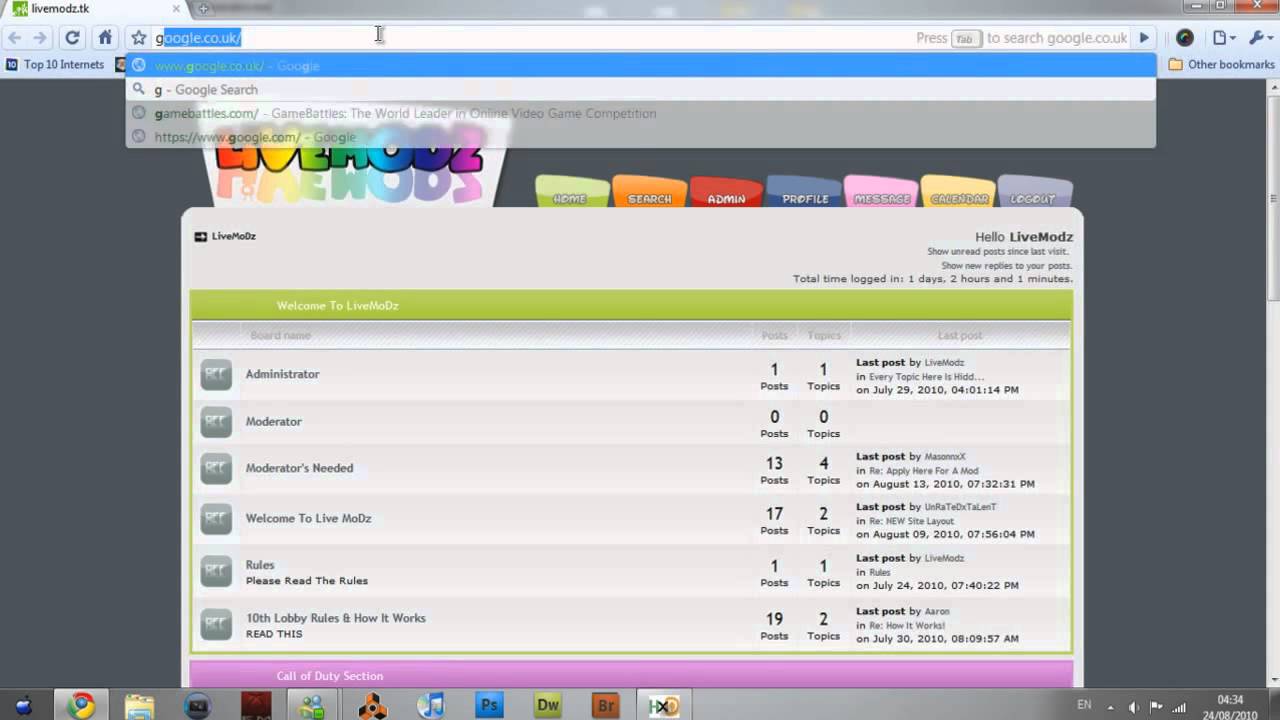
Task: Open the CALENDAR nav tab
Action: coord(958,192)
